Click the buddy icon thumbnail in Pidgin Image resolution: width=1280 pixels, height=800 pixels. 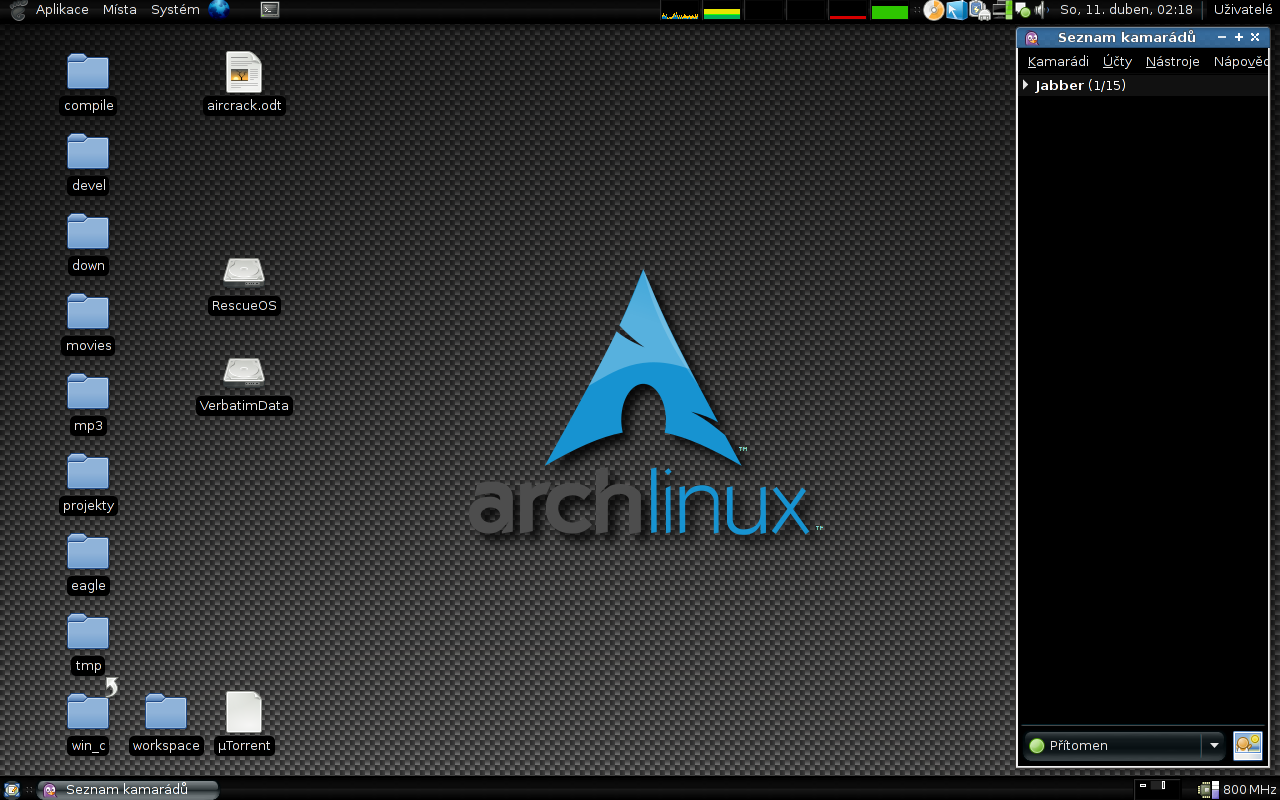[x=1247, y=745]
